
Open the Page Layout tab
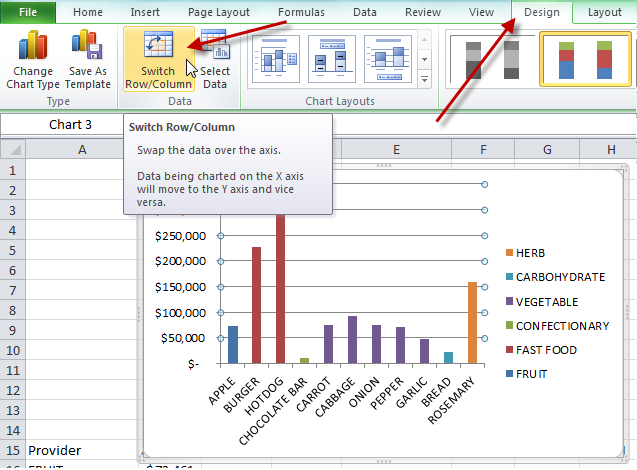tap(219, 12)
